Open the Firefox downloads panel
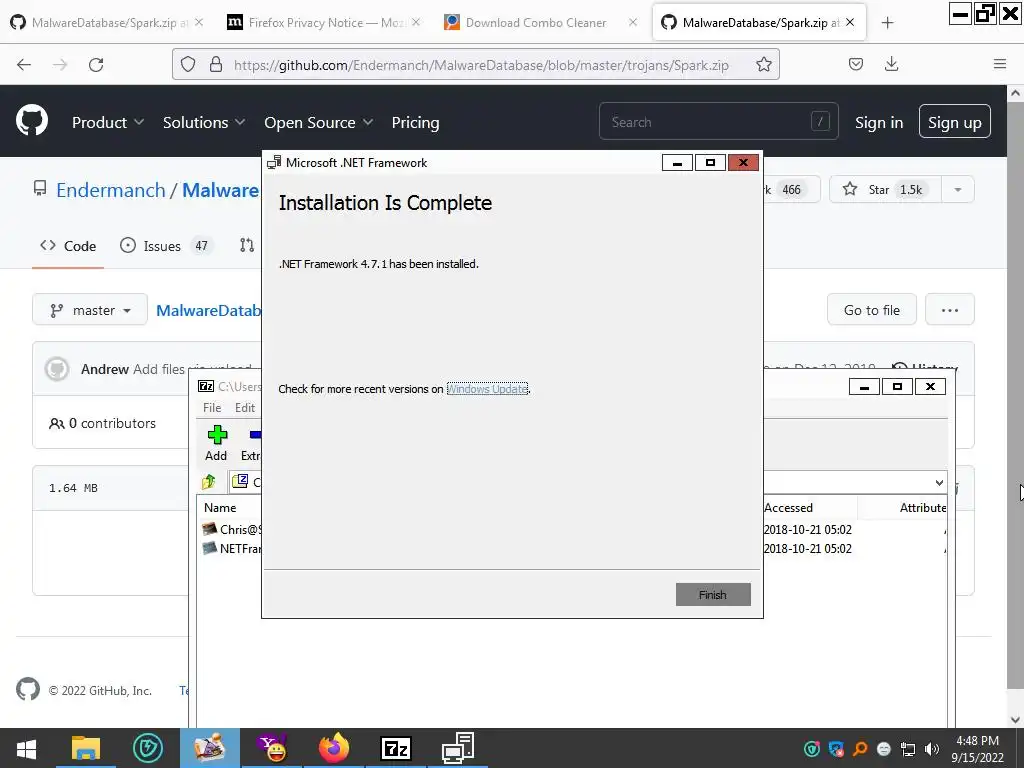The height and width of the screenshot is (768, 1024). tap(891, 64)
